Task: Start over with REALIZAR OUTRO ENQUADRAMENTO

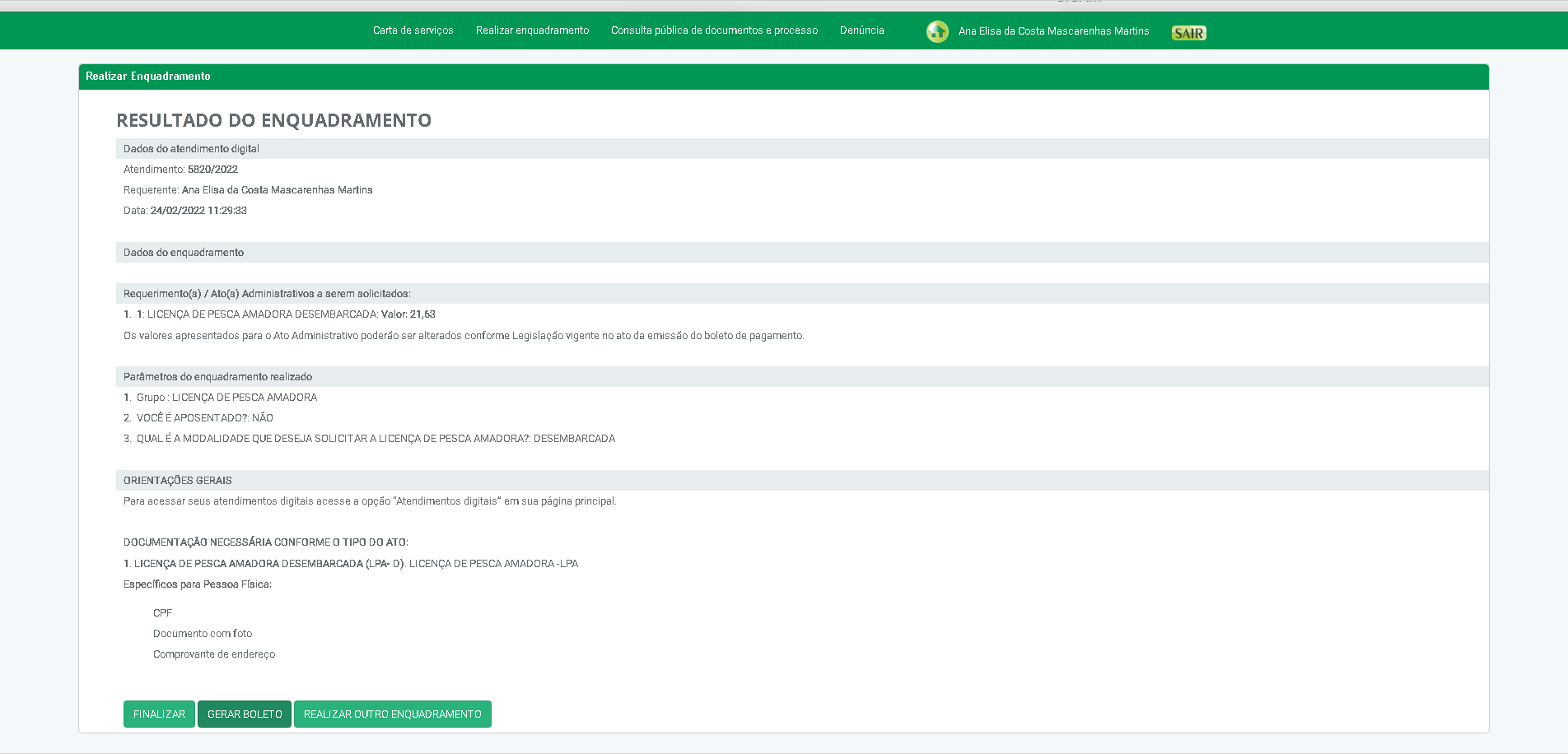Action: (392, 714)
